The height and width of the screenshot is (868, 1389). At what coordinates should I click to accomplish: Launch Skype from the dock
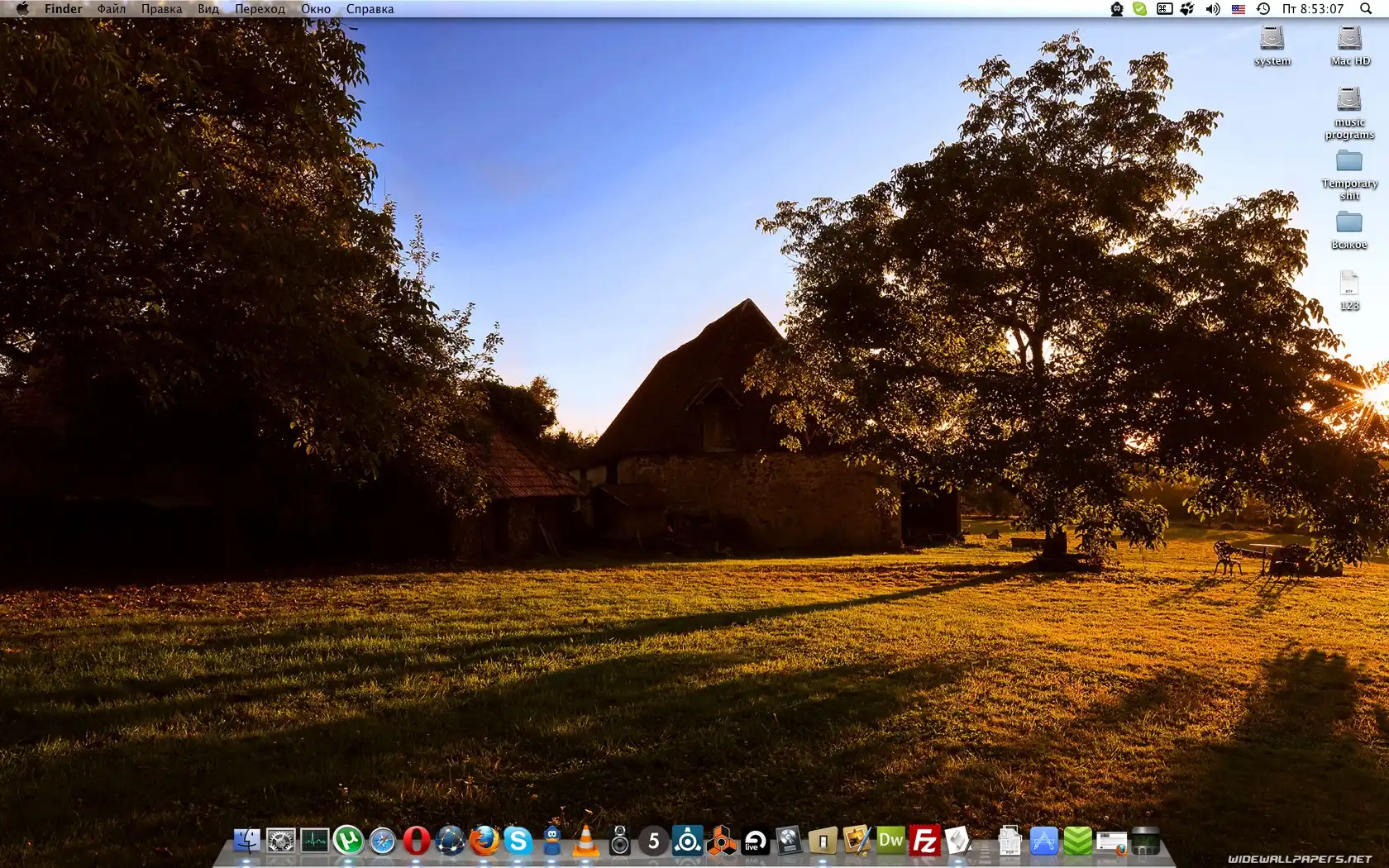click(518, 841)
